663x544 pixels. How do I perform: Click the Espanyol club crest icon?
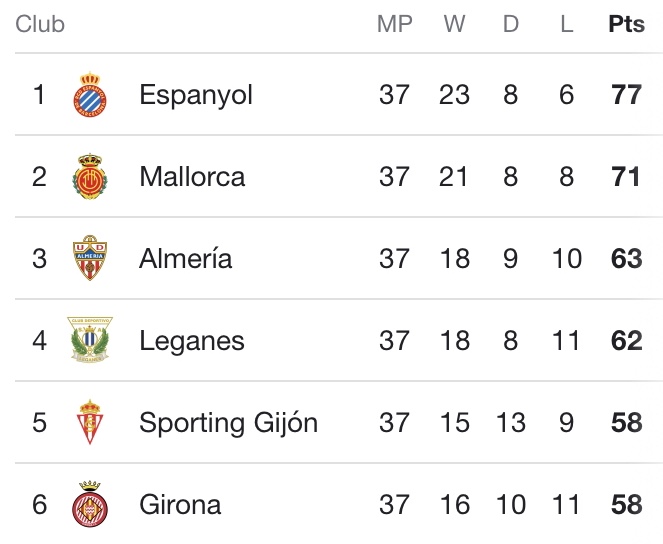(x=90, y=95)
